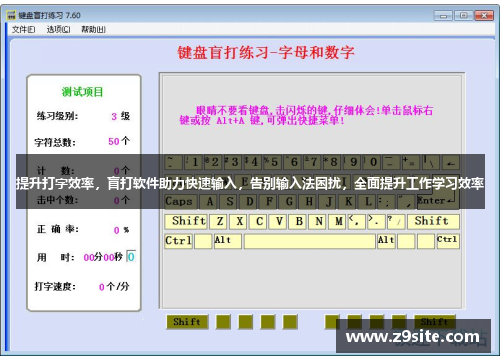500x362 pixels.
Task: Click the F key on the home row
Action: point(269,201)
